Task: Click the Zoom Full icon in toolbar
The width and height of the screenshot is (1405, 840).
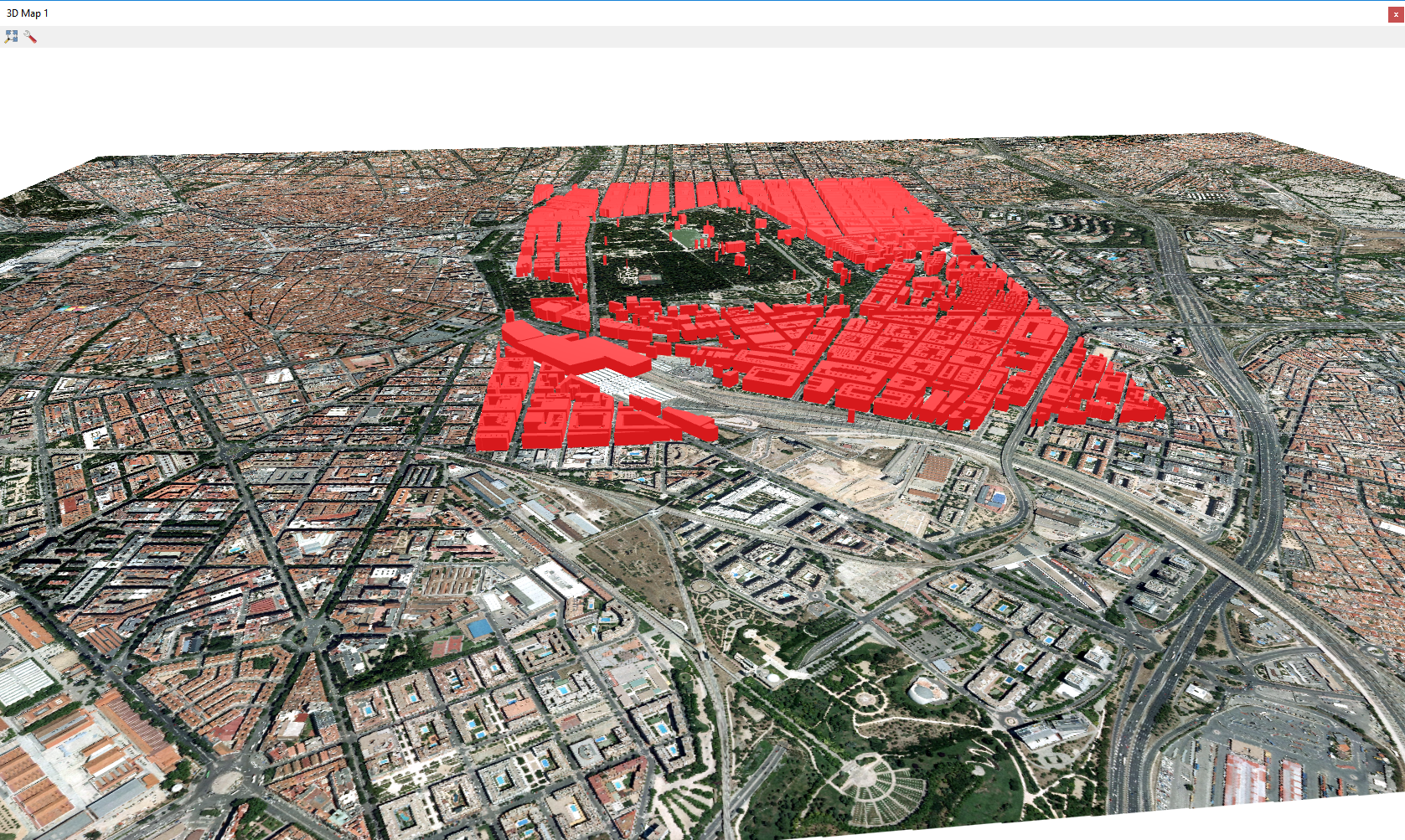Action: [x=11, y=37]
